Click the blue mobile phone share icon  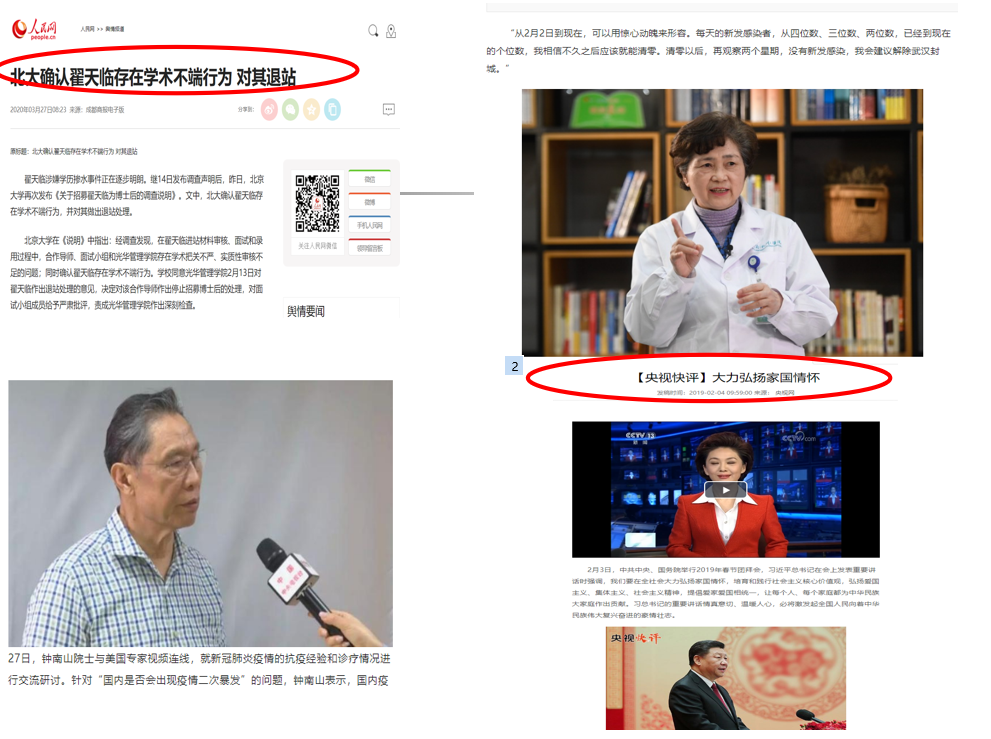[x=332, y=110]
